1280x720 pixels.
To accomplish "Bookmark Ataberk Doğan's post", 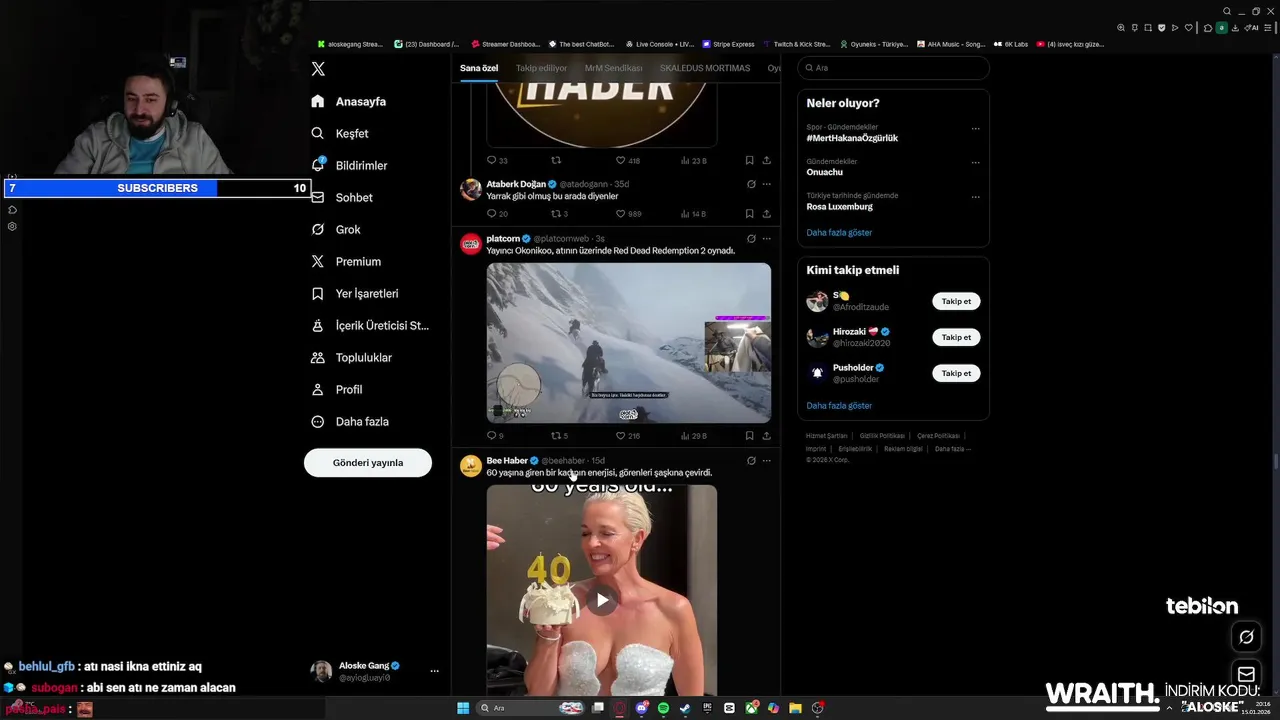I will pos(749,214).
